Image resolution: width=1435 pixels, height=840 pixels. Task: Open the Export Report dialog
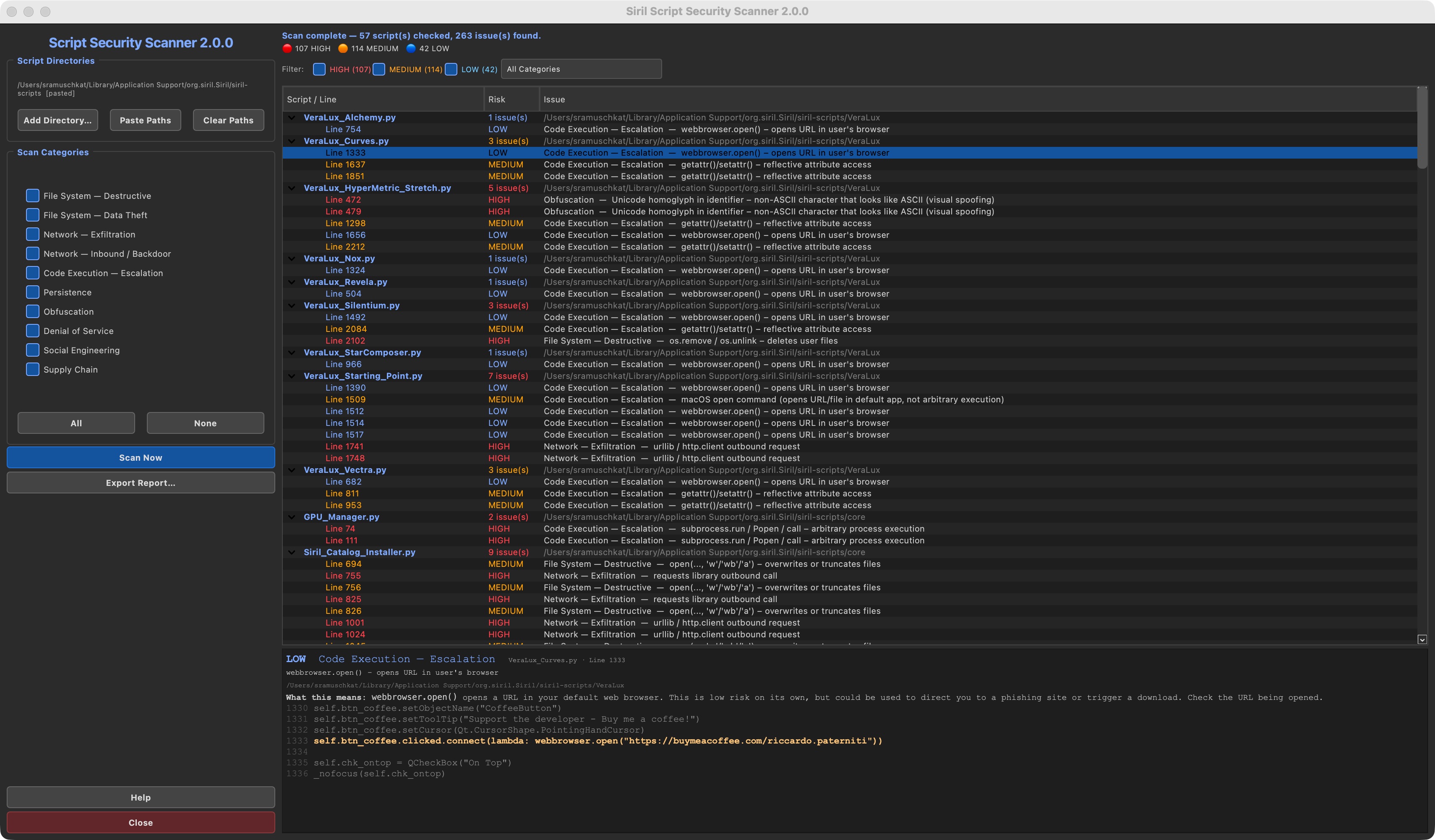coord(140,483)
